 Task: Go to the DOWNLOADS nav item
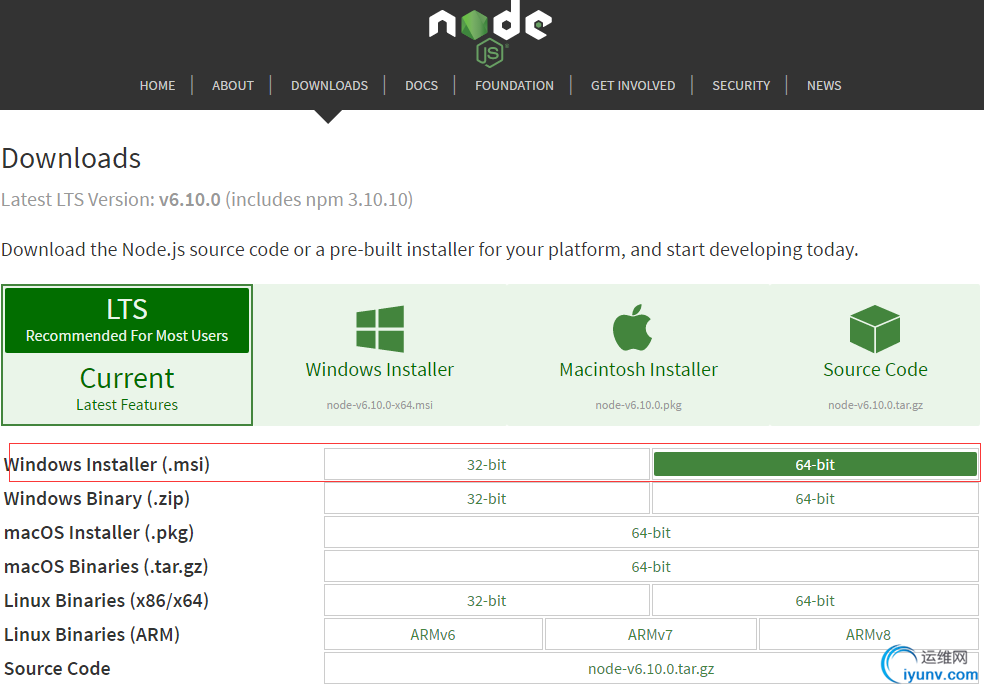click(x=329, y=85)
